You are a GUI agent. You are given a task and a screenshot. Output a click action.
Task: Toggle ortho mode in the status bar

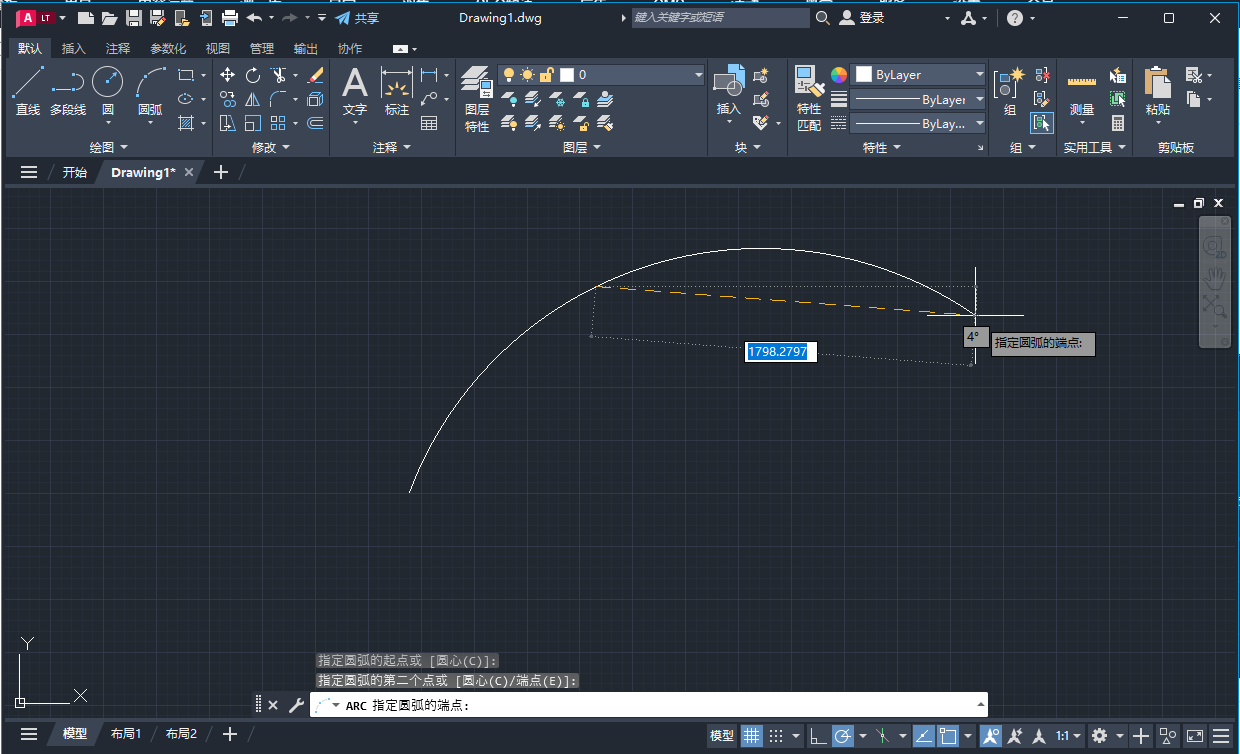pyautogui.click(x=818, y=737)
